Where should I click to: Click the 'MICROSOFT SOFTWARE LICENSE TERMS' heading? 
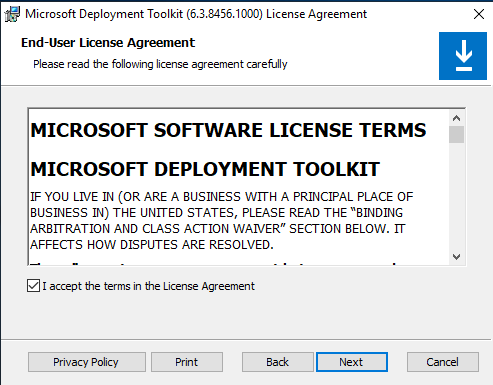(x=228, y=130)
